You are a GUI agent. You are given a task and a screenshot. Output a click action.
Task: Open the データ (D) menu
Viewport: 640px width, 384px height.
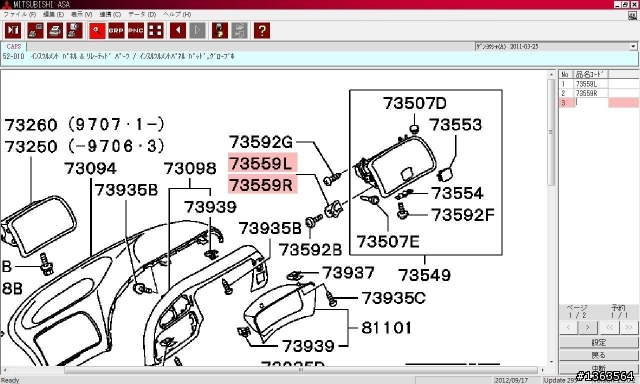coord(142,14)
